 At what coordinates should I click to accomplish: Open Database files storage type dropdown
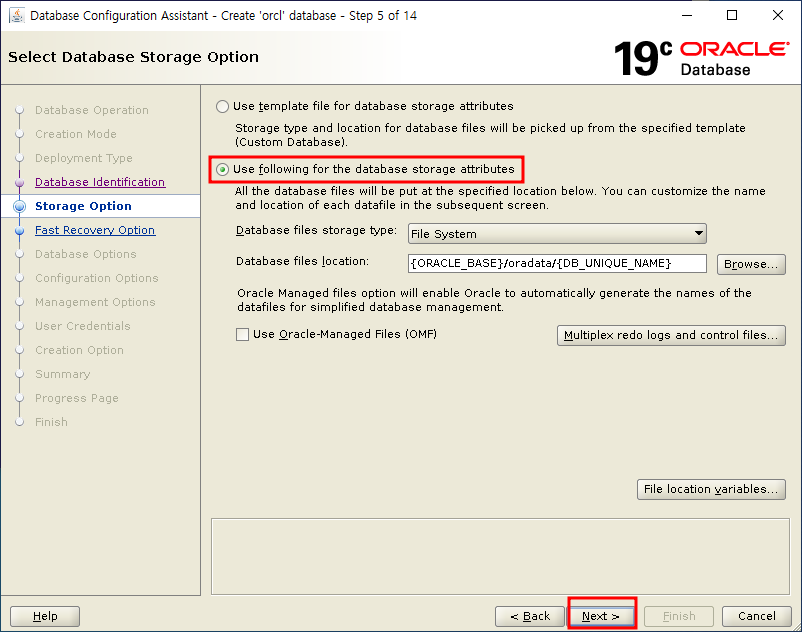tap(557, 234)
